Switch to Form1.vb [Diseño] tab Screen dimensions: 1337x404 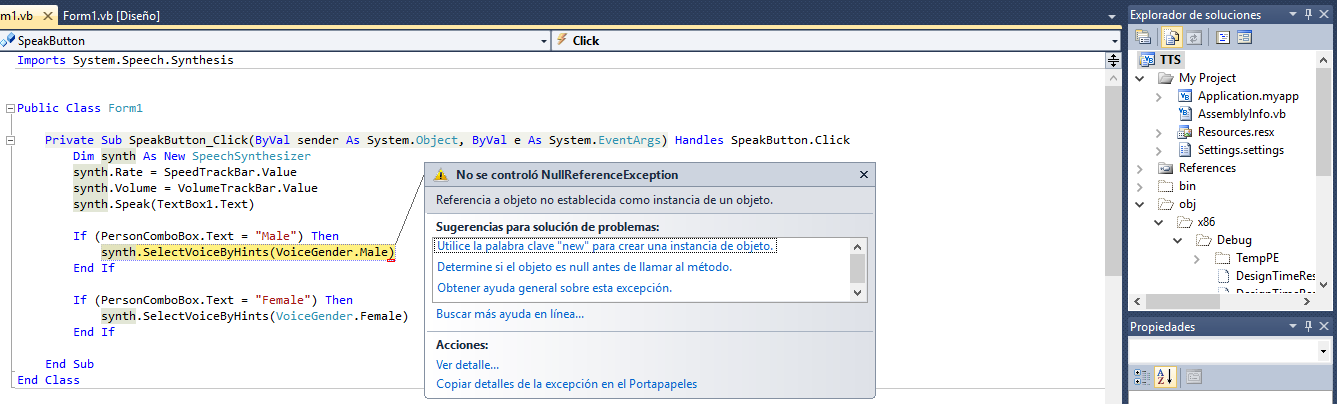111,16
